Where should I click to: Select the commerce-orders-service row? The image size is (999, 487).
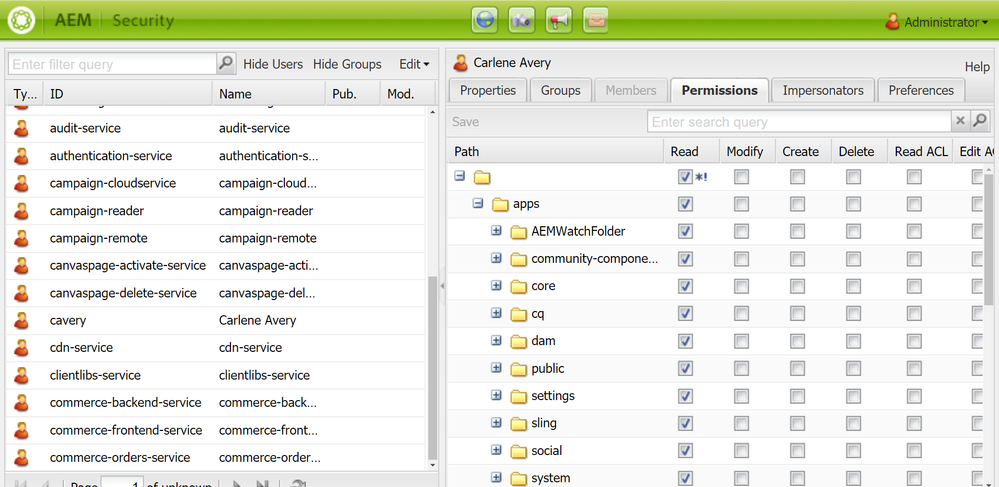217,457
